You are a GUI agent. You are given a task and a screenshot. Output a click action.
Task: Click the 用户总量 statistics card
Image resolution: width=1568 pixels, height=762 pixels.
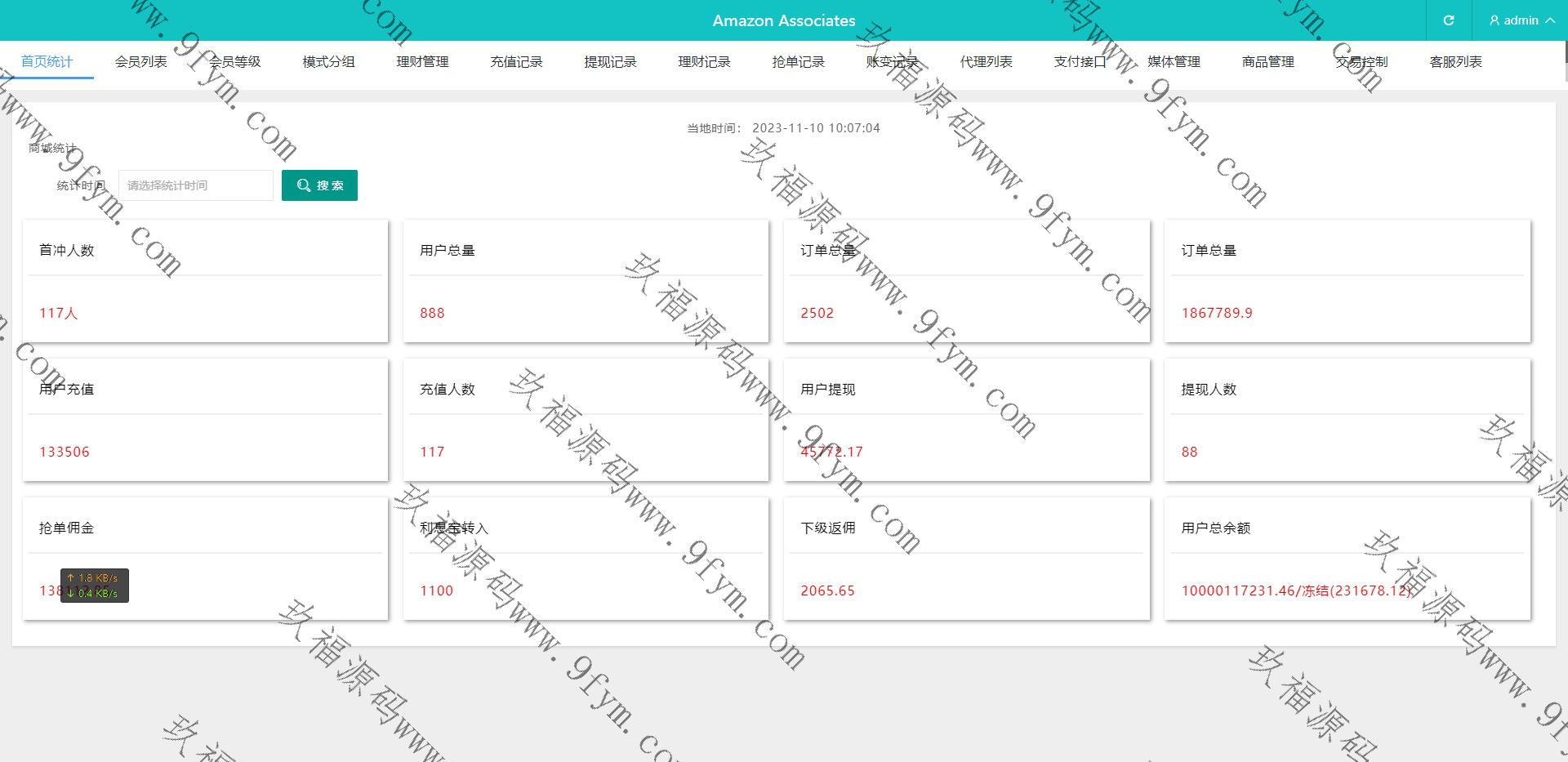point(586,281)
